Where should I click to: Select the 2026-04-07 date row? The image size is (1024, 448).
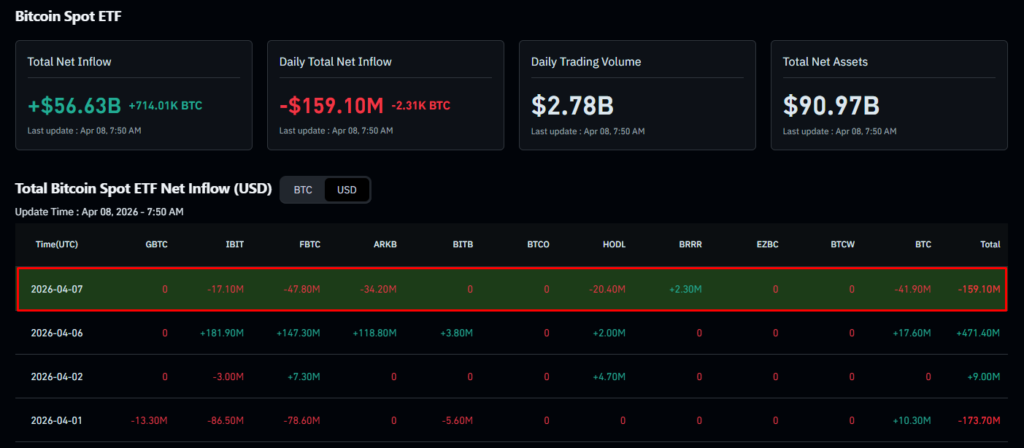512,289
